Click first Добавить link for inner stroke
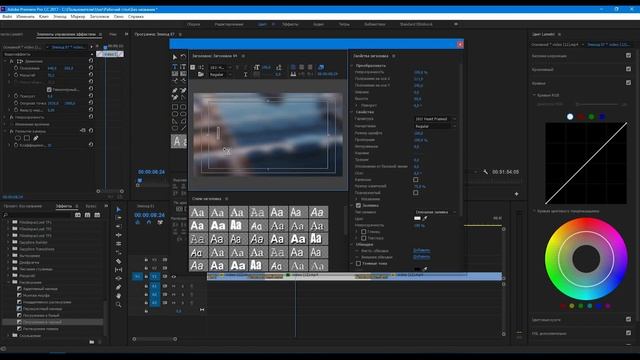Viewport: 640px width, 360px height. (x=422, y=251)
